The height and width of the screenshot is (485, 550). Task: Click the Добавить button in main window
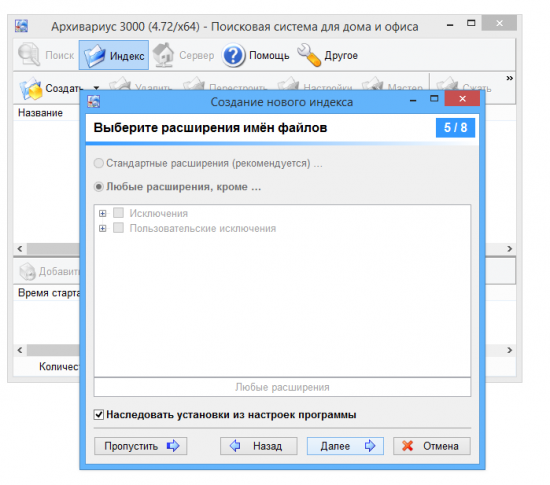pos(49,271)
